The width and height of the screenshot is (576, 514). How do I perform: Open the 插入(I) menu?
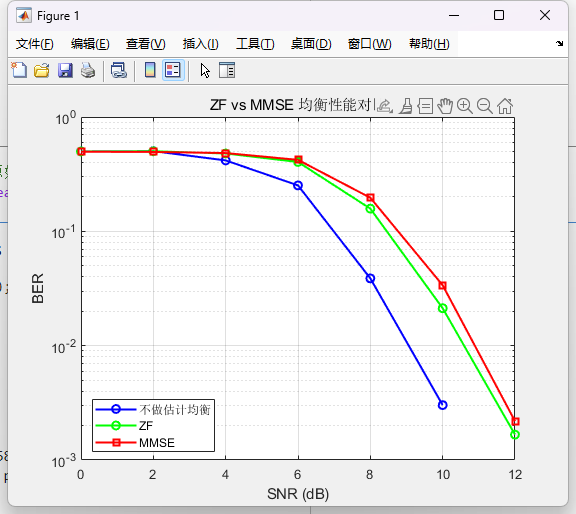[x=201, y=44]
